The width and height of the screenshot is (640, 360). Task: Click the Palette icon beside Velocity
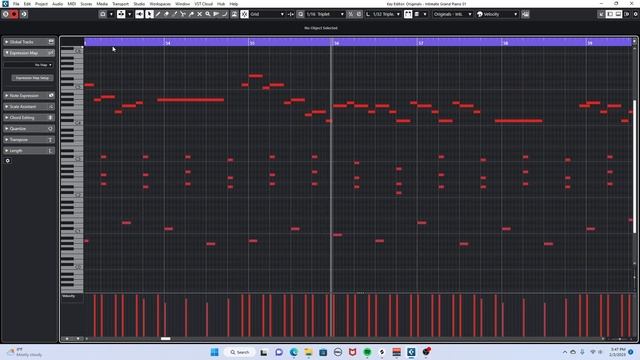[x=480, y=14]
